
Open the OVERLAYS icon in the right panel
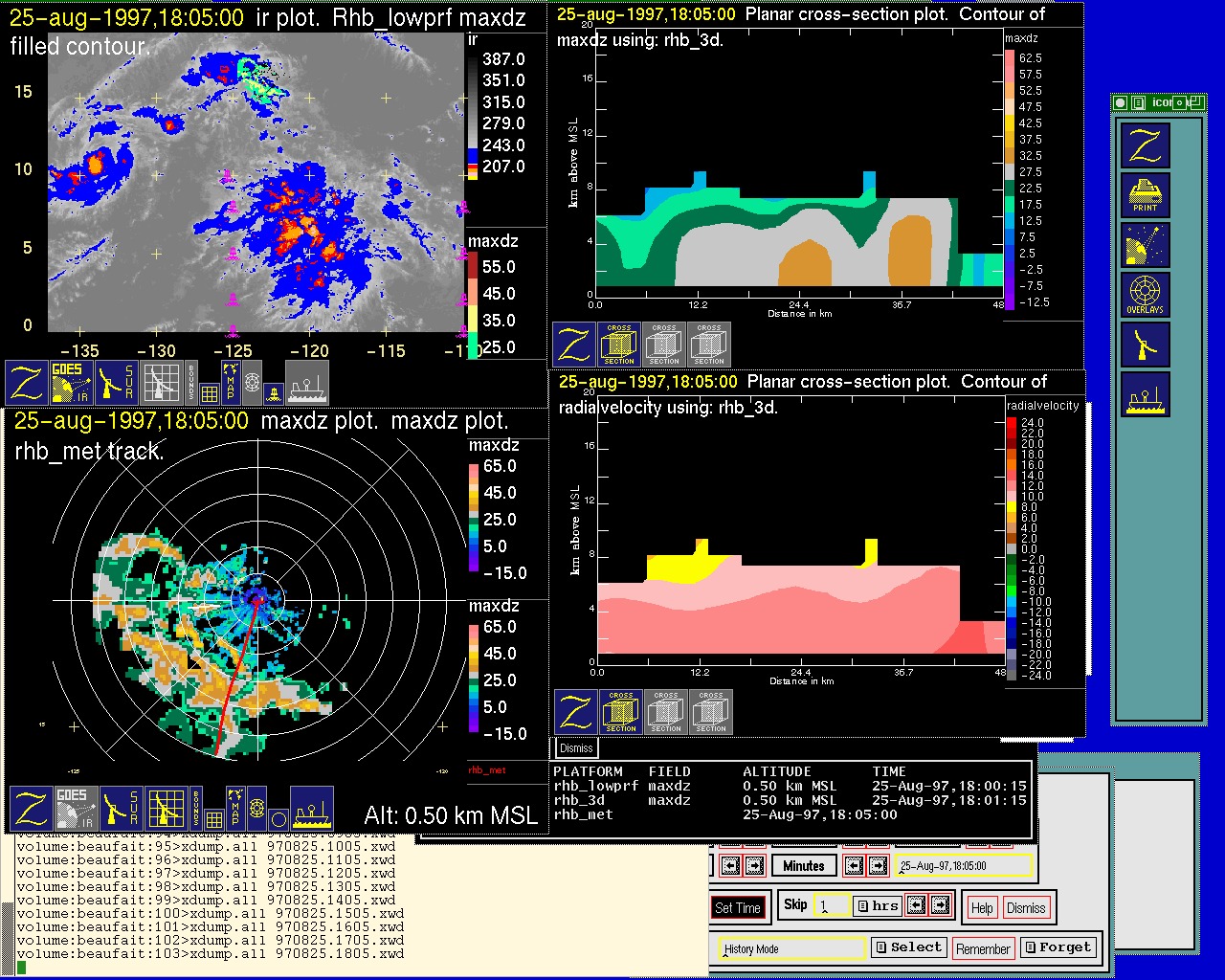point(1145,295)
